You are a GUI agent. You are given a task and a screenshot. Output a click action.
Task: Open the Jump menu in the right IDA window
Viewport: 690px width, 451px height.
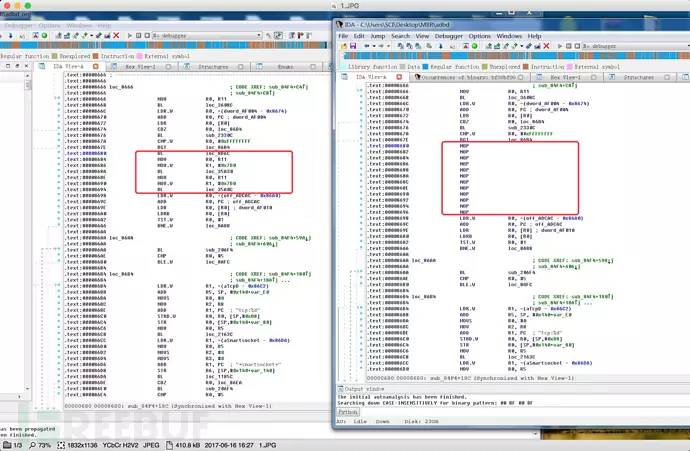coord(378,36)
